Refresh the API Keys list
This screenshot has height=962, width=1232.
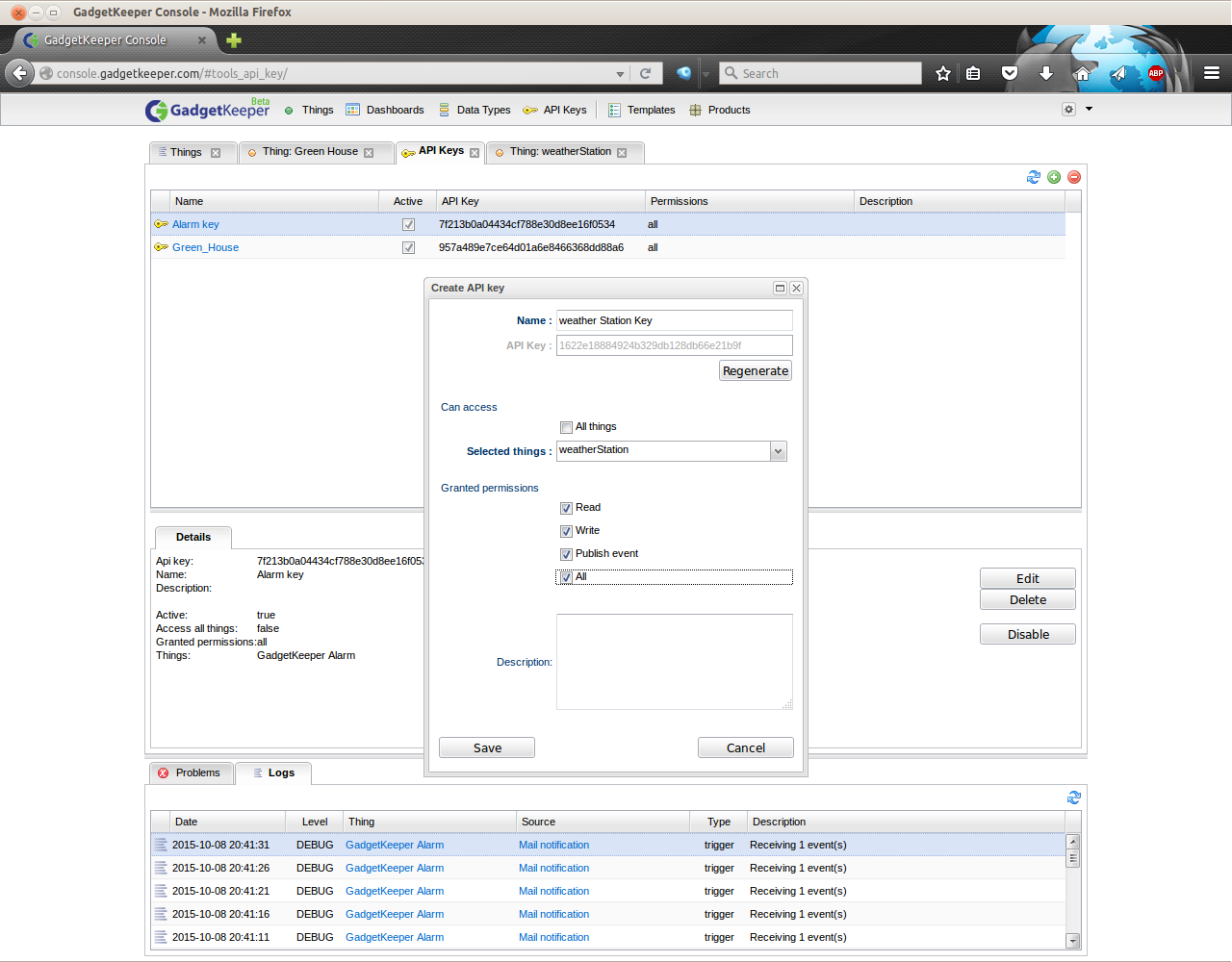point(1034,177)
